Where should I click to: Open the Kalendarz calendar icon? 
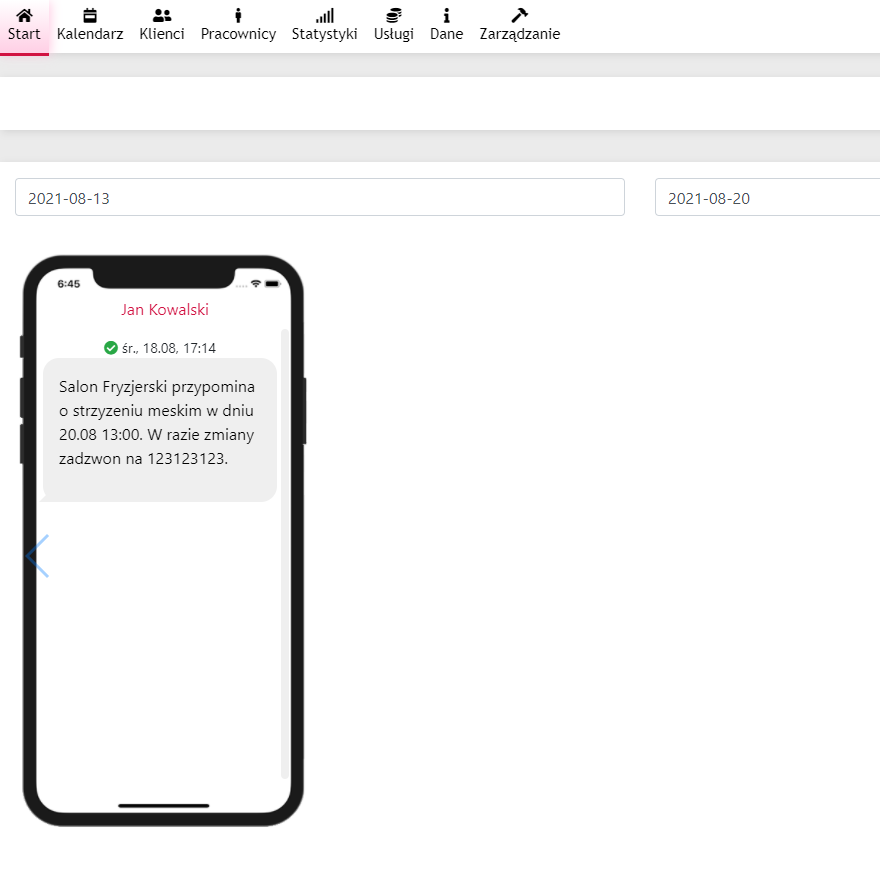tap(90, 15)
